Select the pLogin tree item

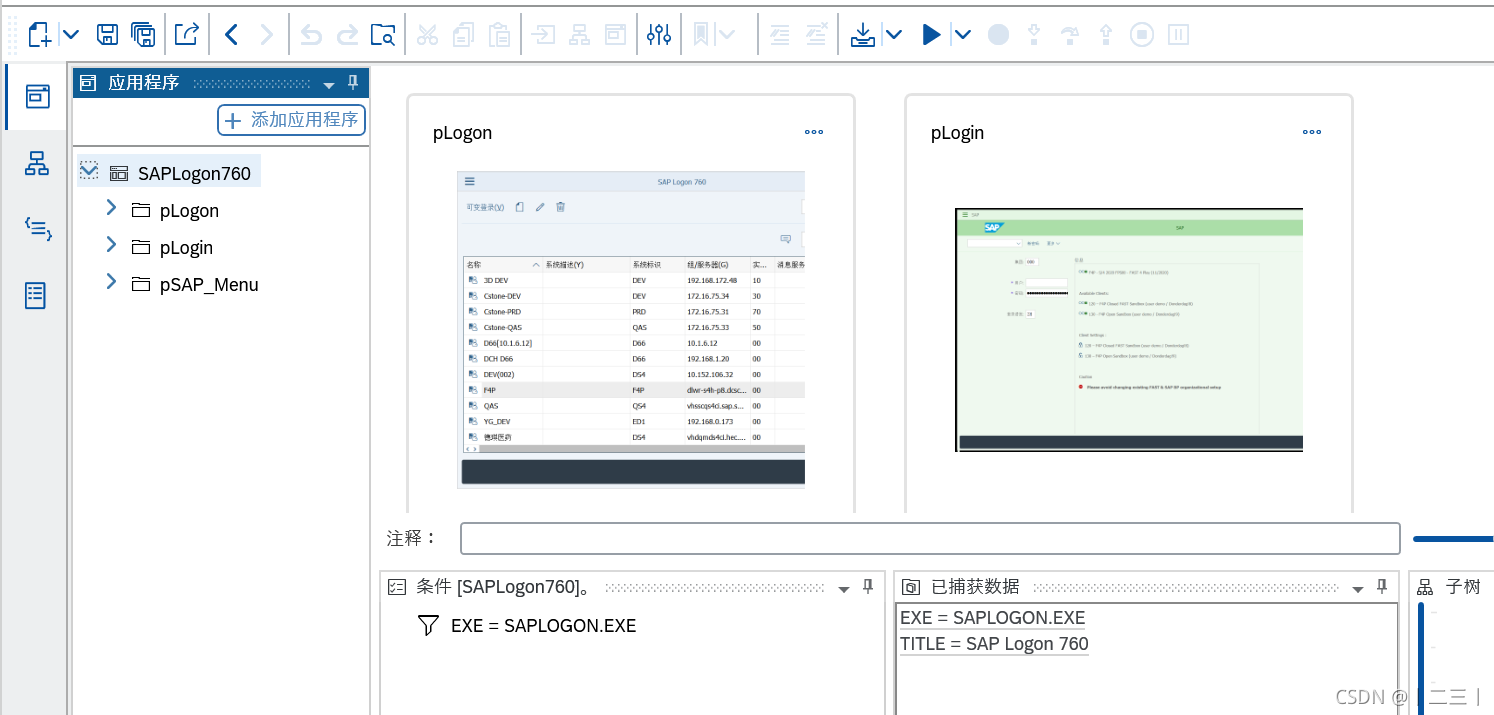coord(186,248)
